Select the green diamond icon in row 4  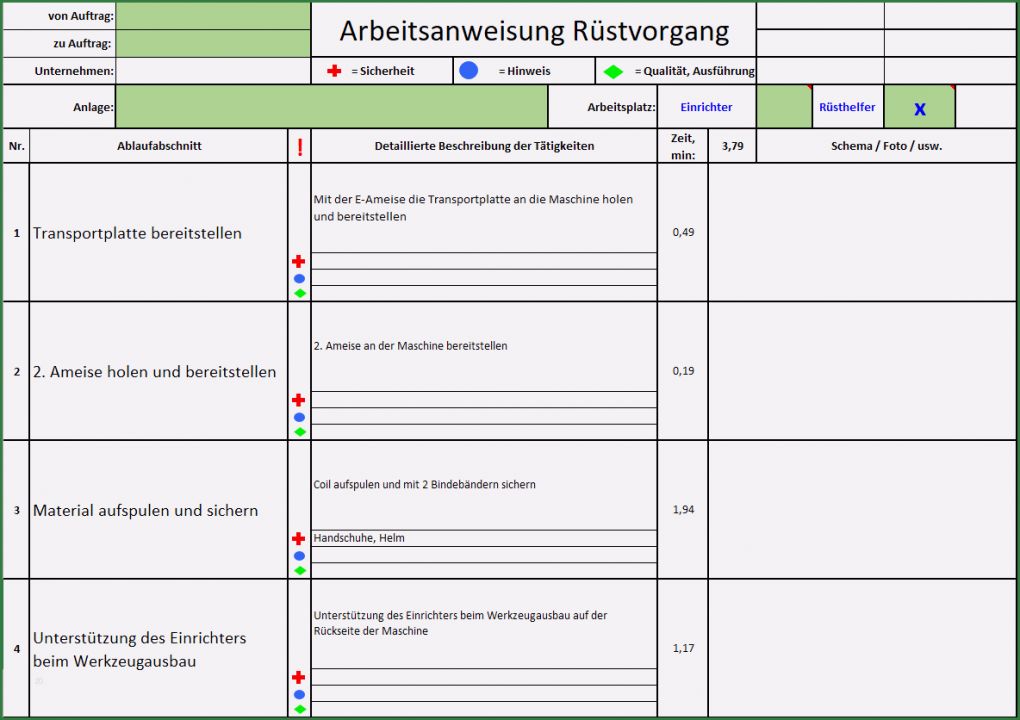tap(298, 708)
